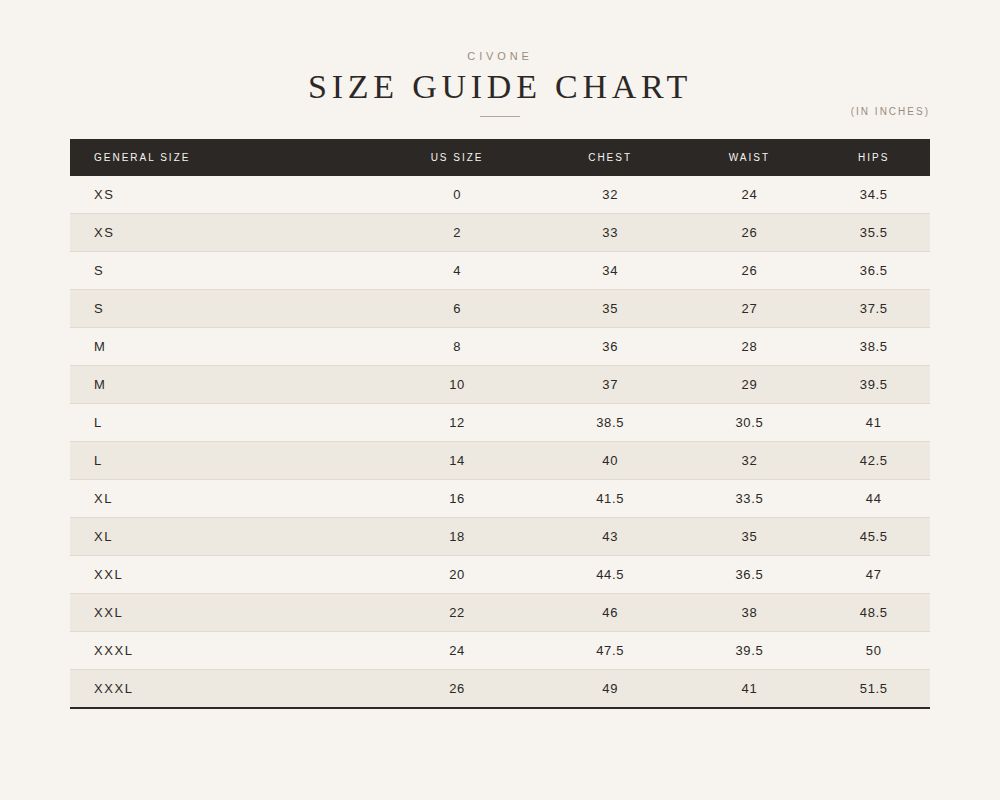
Task: Click chest value 38.5 in L row
Action: pos(610,422)
